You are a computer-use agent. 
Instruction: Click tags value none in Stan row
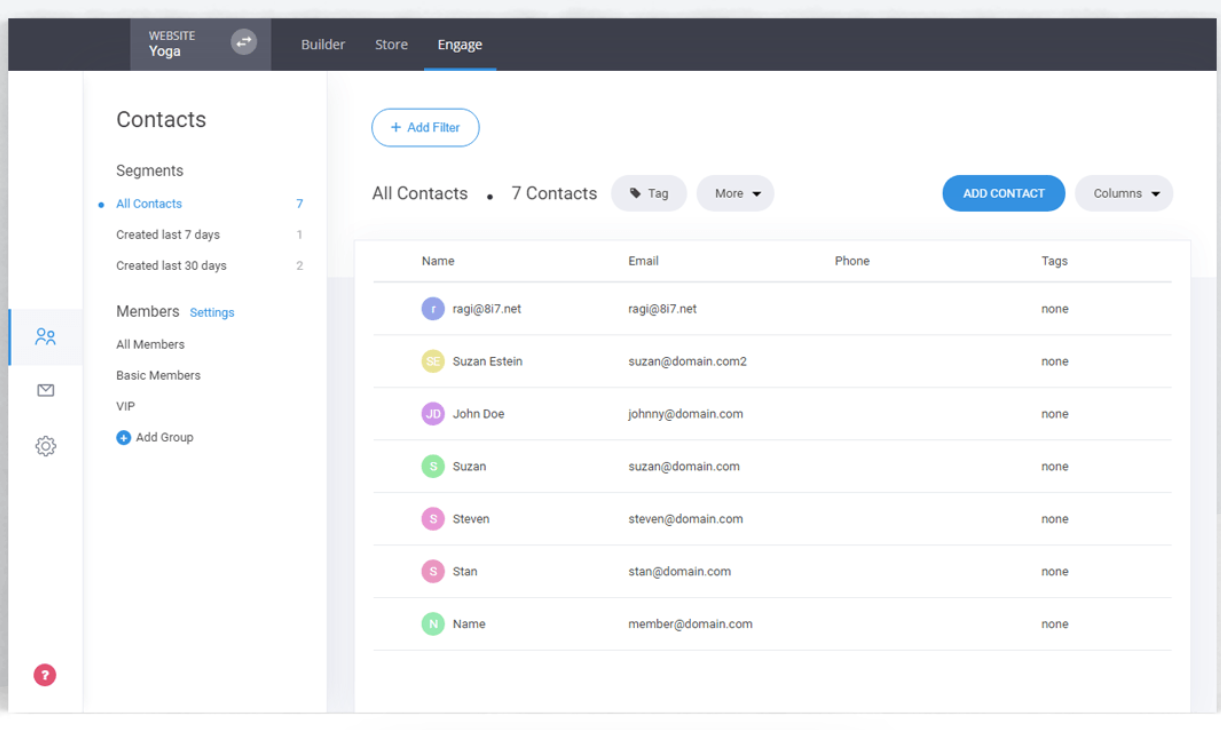[x=1054, y=571]
